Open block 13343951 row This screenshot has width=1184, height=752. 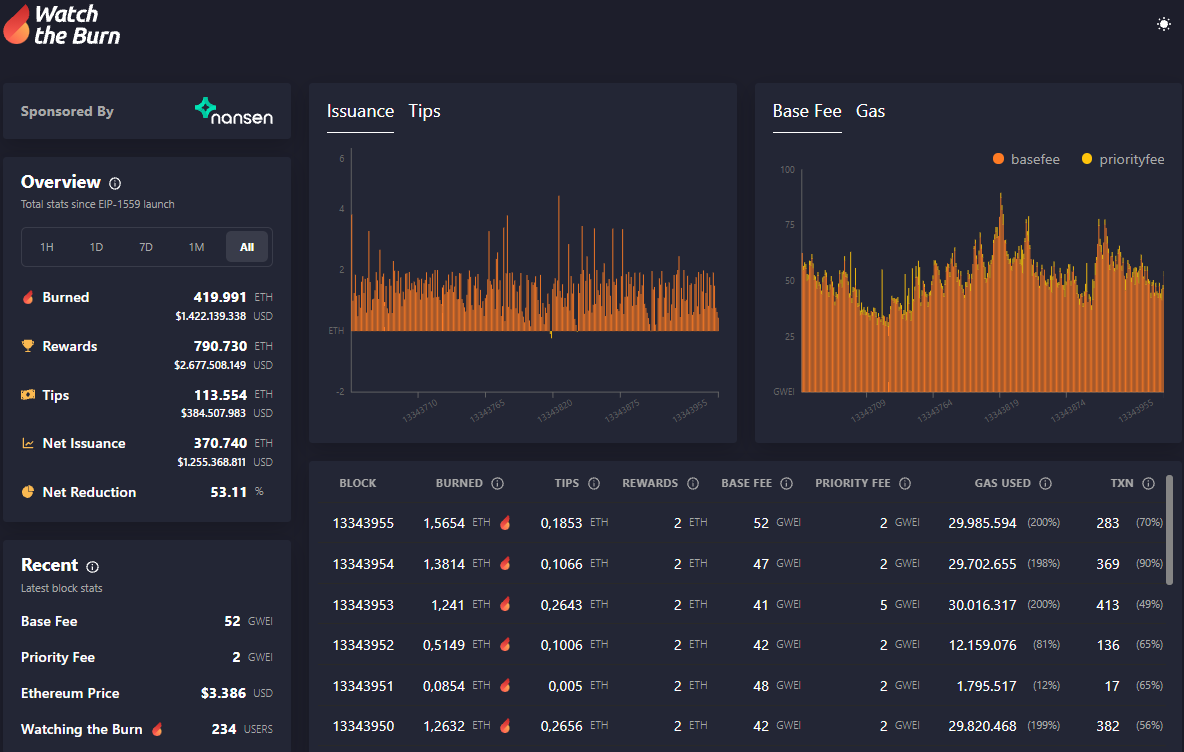[744, 686]
